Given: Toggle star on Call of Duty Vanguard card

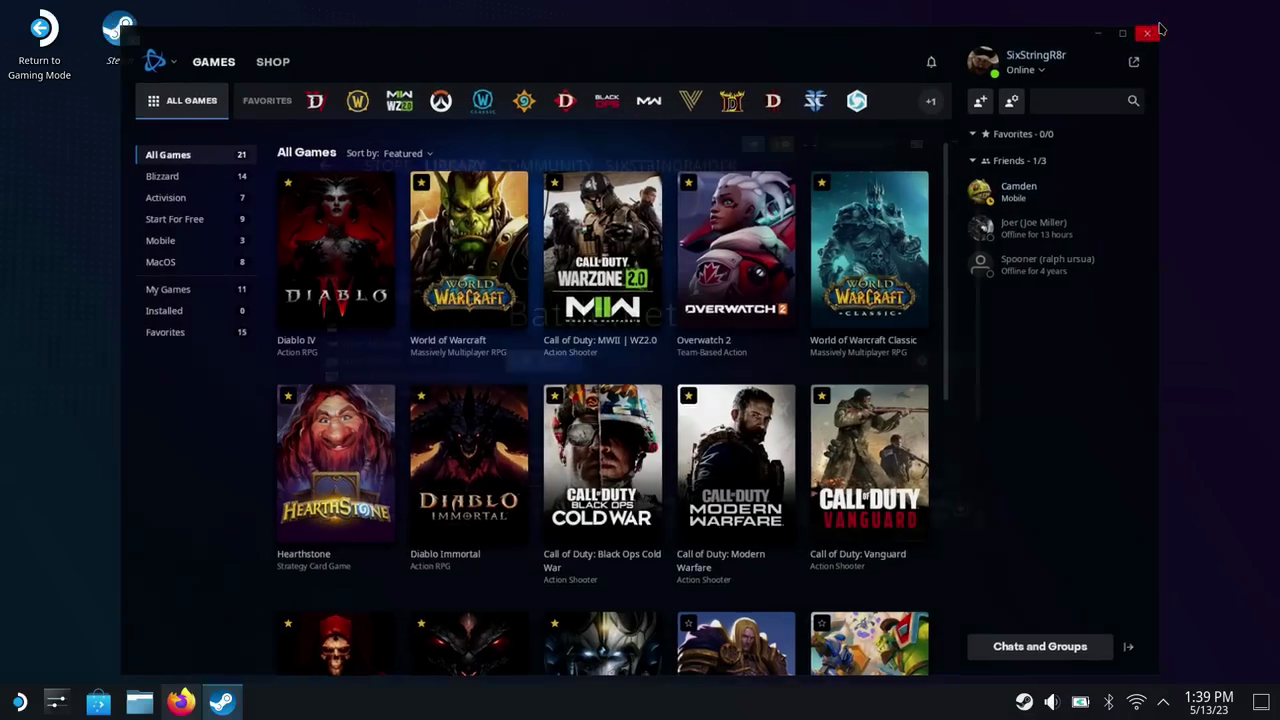Looking at the screenshot, I should 821,396.
